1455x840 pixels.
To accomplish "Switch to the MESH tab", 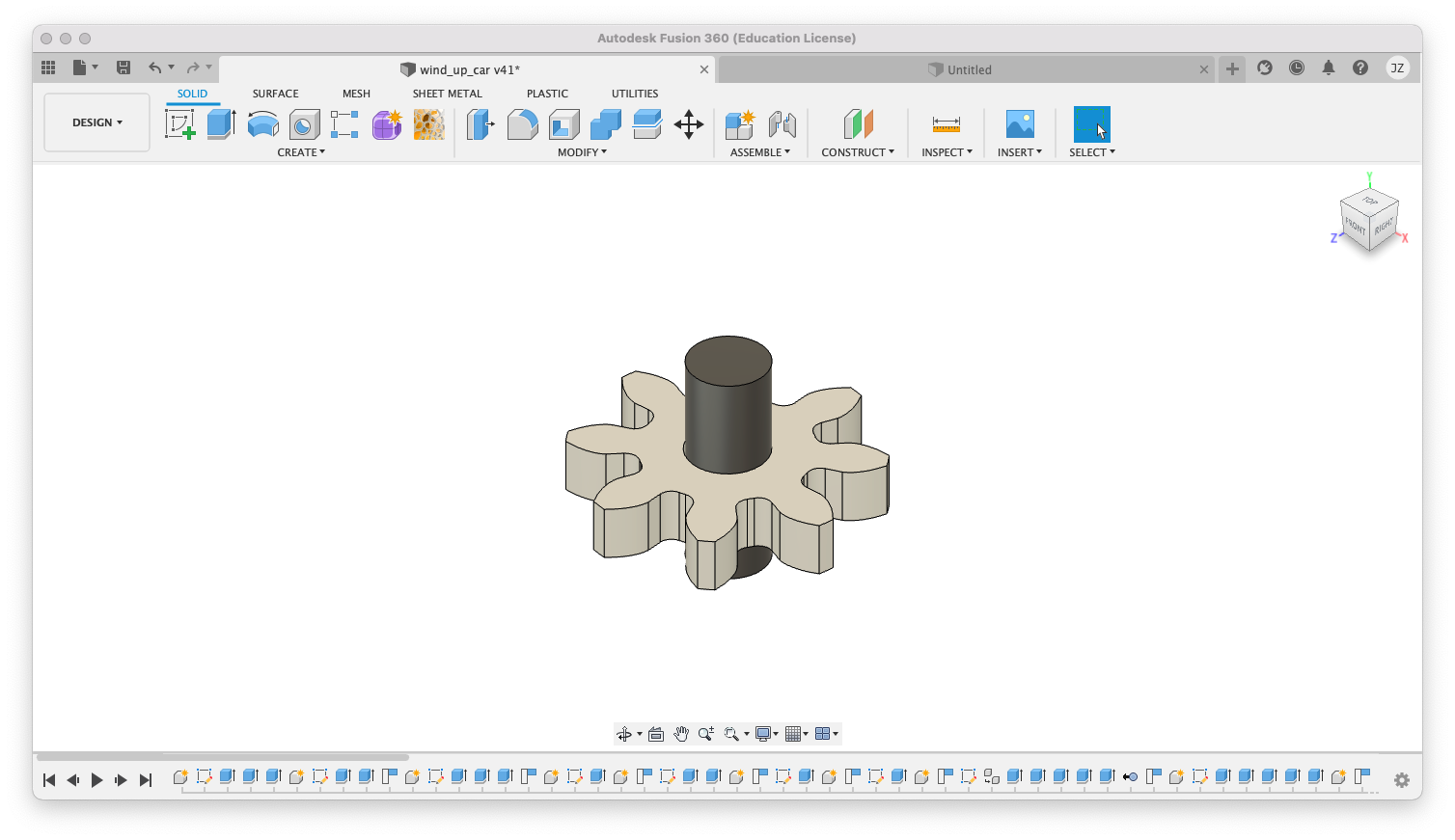I will click(356, 94).
